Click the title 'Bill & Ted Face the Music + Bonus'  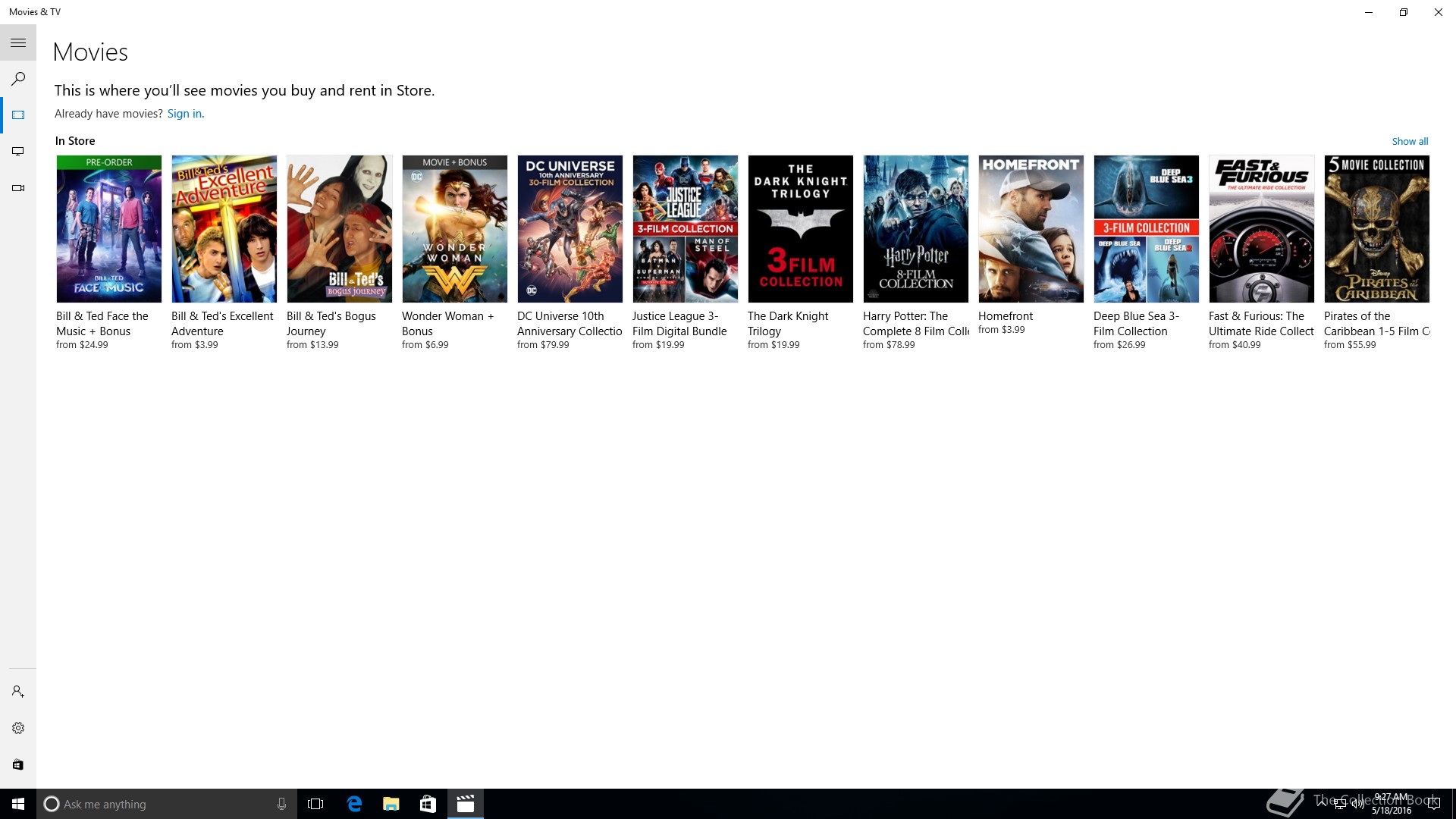(102, 324)
